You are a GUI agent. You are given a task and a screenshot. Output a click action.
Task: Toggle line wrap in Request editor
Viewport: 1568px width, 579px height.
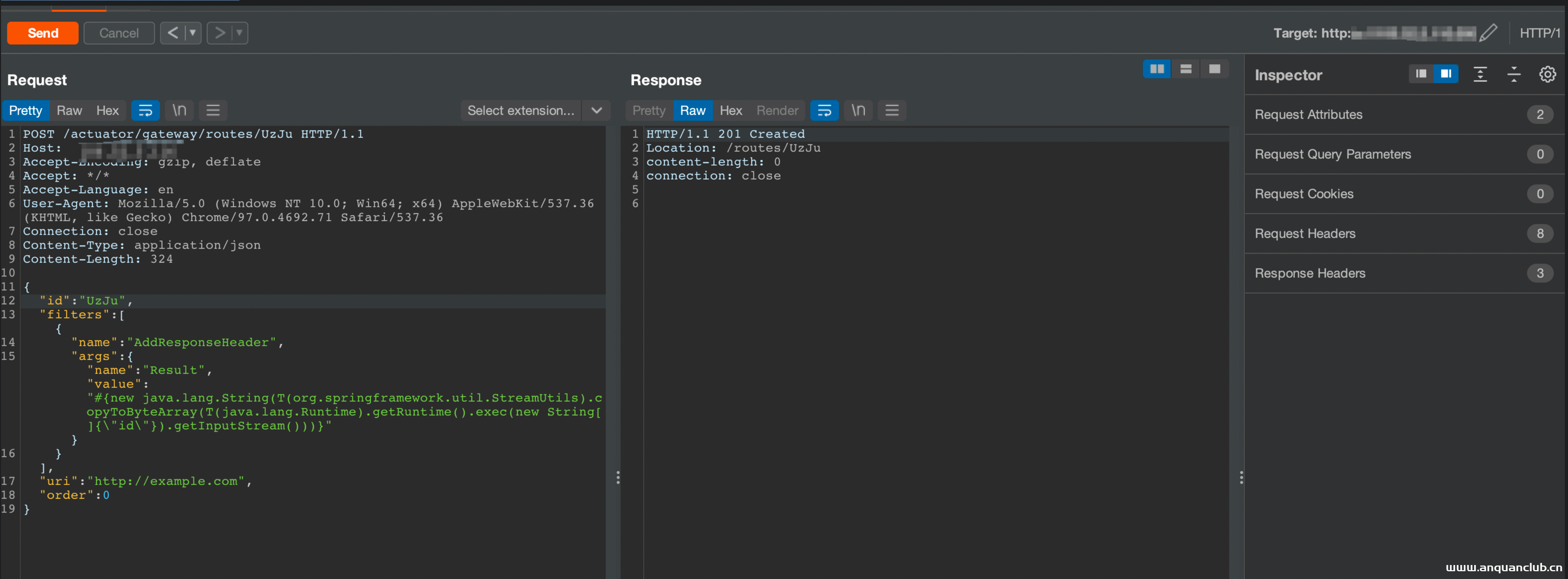pyautogui.click(x=146, y=110)
